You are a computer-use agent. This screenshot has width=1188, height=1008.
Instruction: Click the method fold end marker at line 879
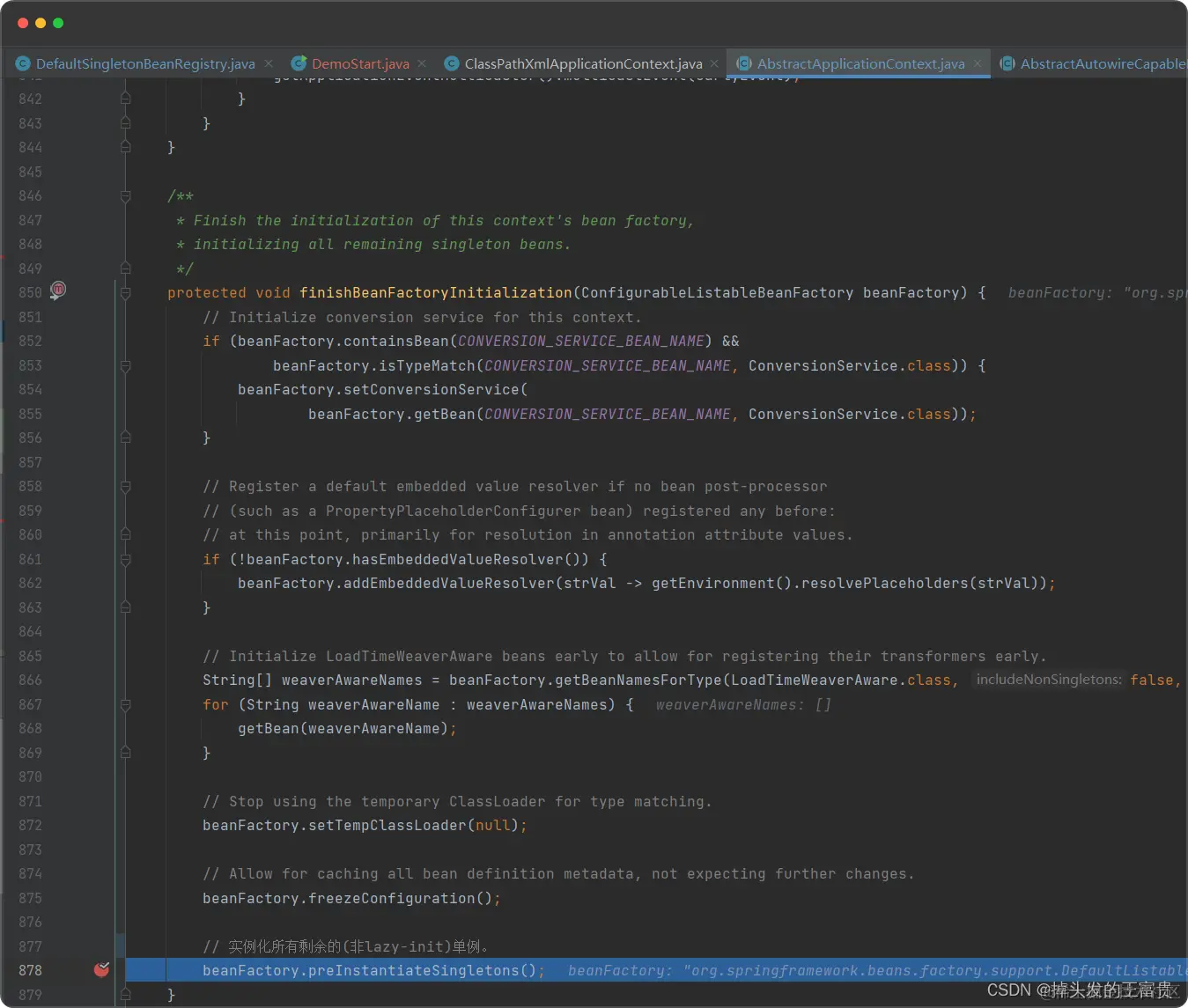coord(126,995)
